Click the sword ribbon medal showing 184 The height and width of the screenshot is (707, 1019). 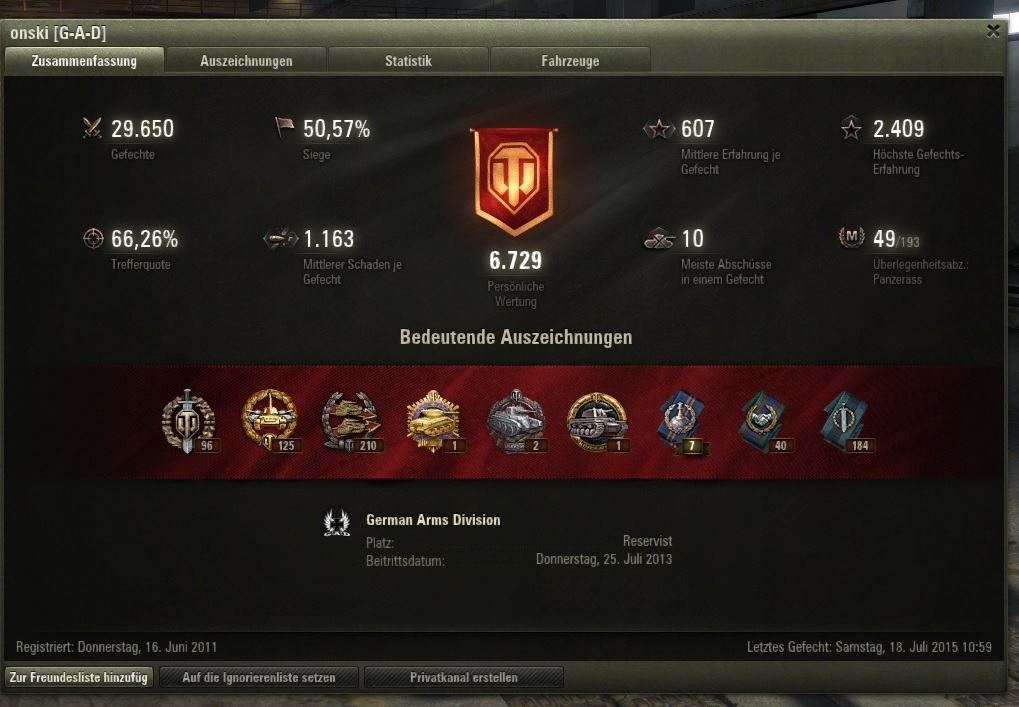846,421
